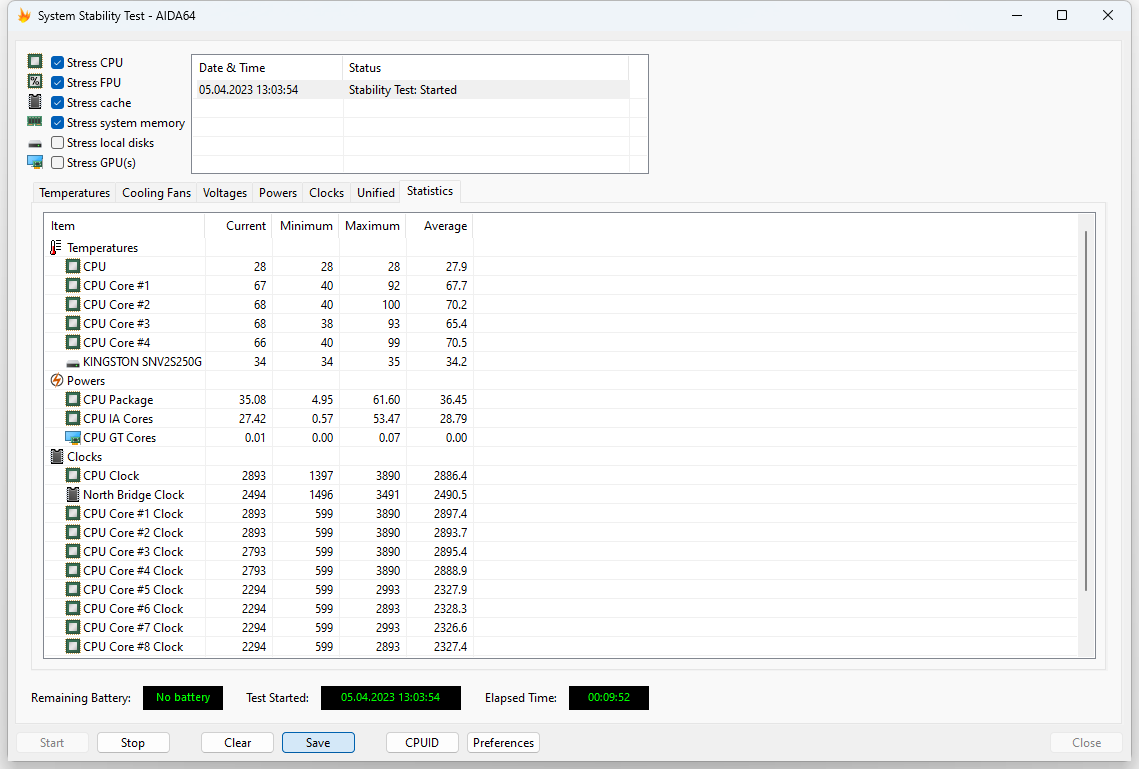
Task: Click the FPU stress test icon
Action: click(35, 81)
